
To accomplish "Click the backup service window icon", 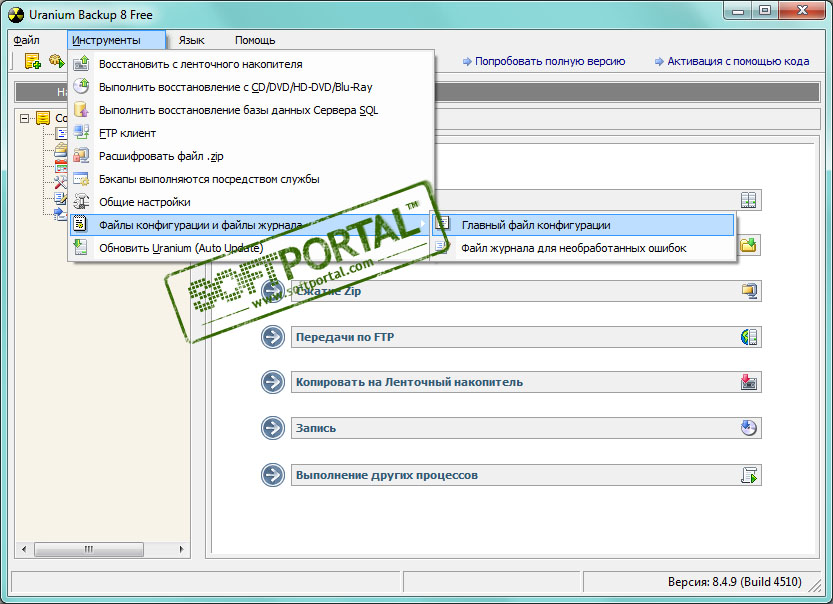I will click(x=81, y=178).
